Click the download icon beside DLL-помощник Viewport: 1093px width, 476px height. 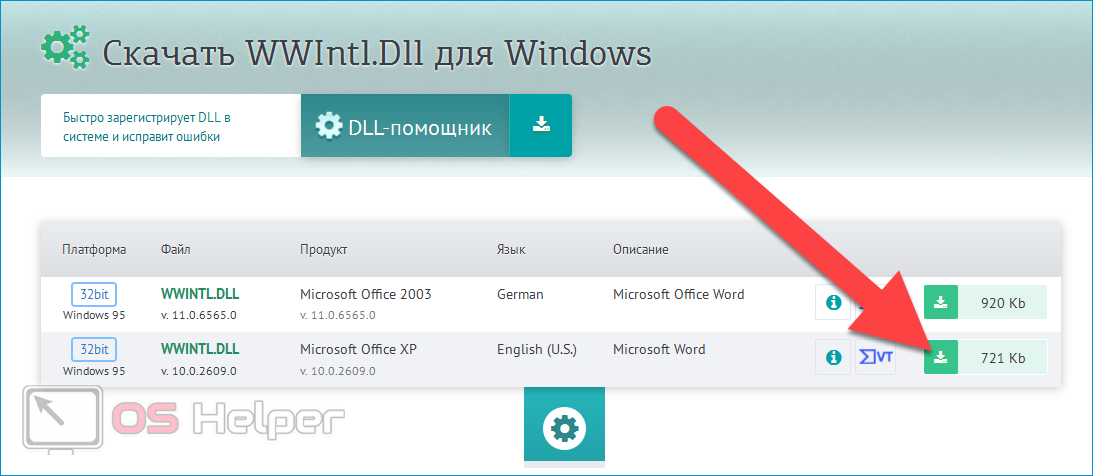(x=541, y=125)
